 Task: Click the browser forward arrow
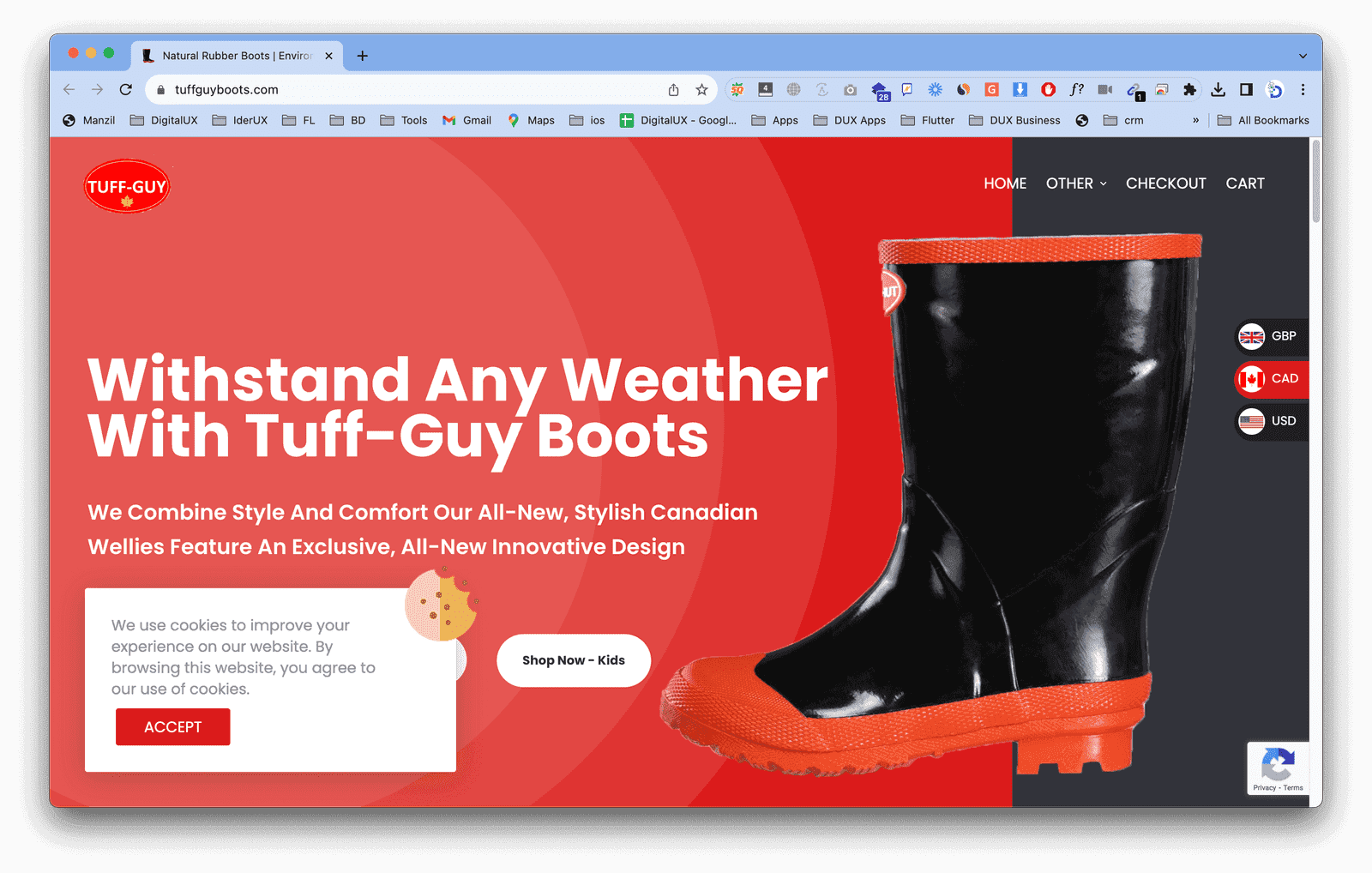(x=97, y=89)
